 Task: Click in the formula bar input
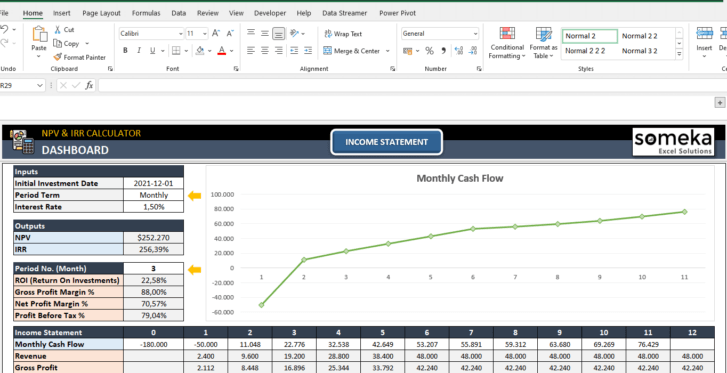pyautogui.click(x=413, y=85)
